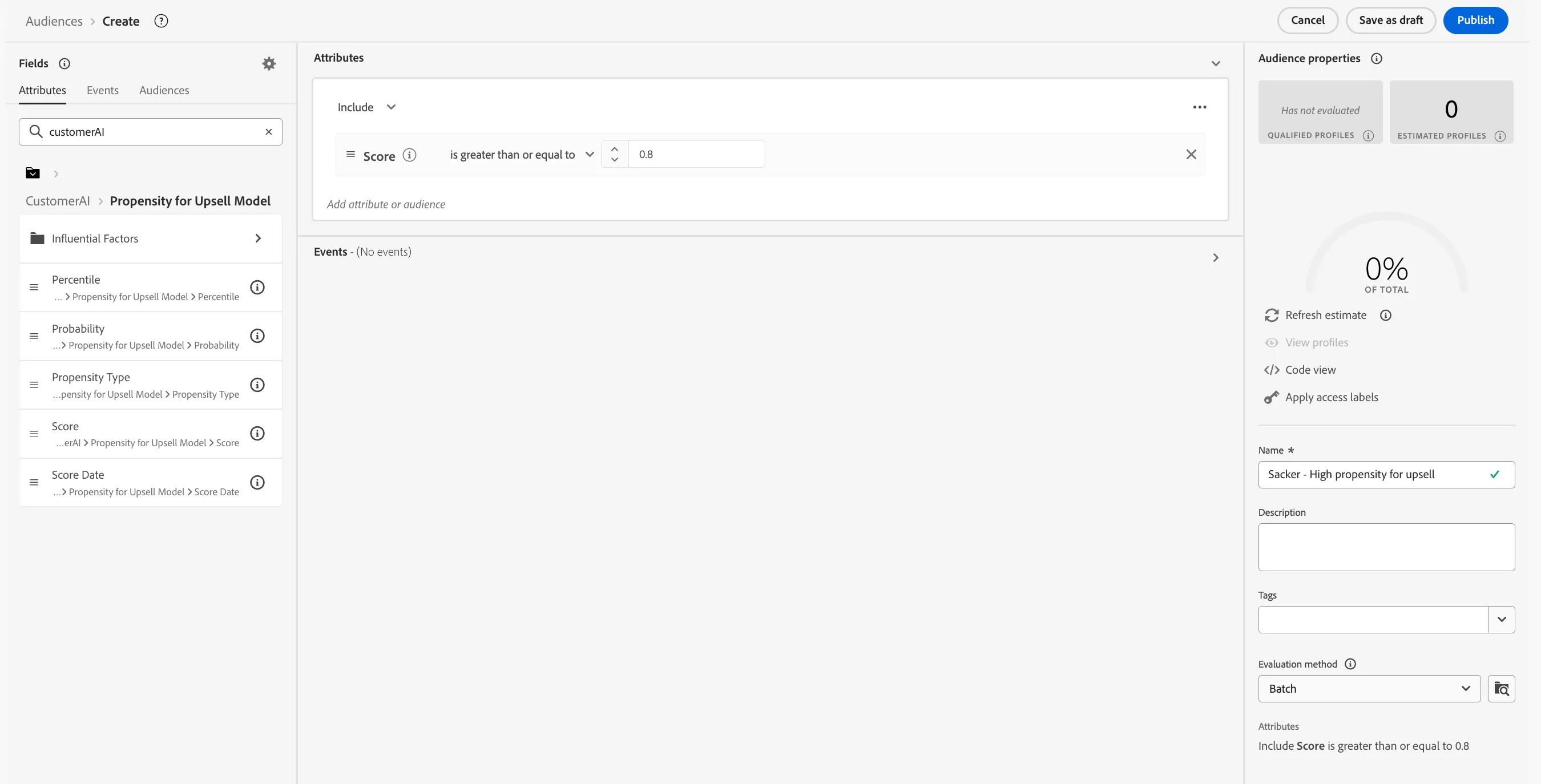1541x784 pixels.
Task: Click the audience Name input field
Action: click(x=1386, y=474)
